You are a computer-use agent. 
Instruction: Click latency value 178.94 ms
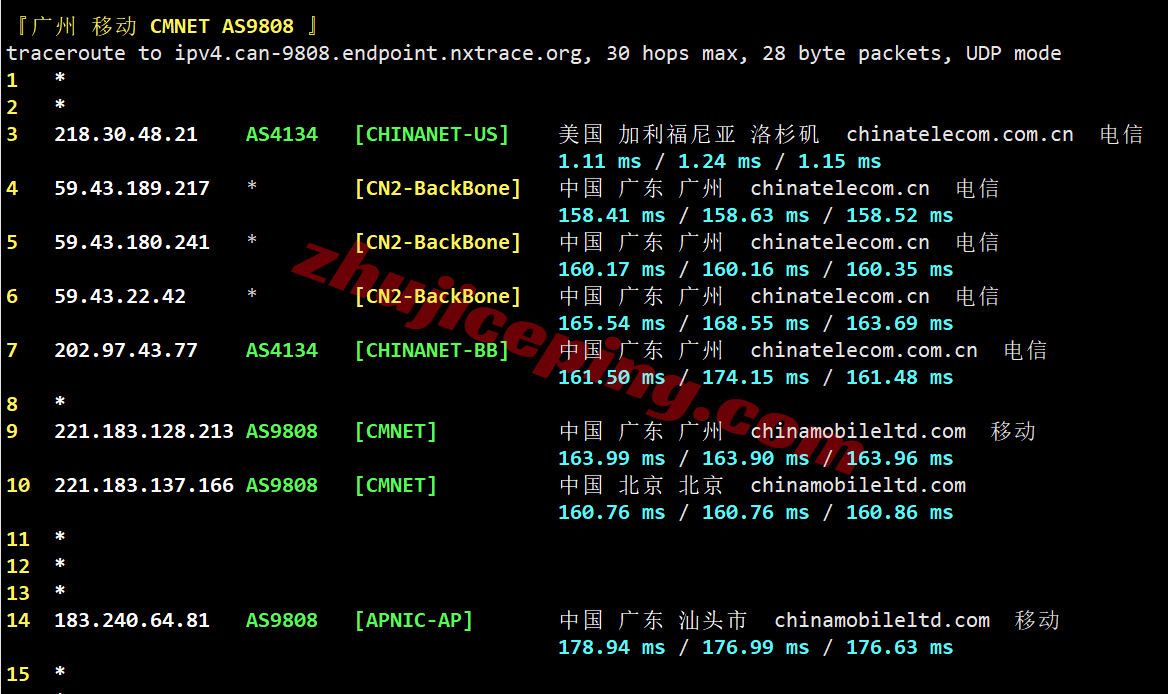coord(612,648)
